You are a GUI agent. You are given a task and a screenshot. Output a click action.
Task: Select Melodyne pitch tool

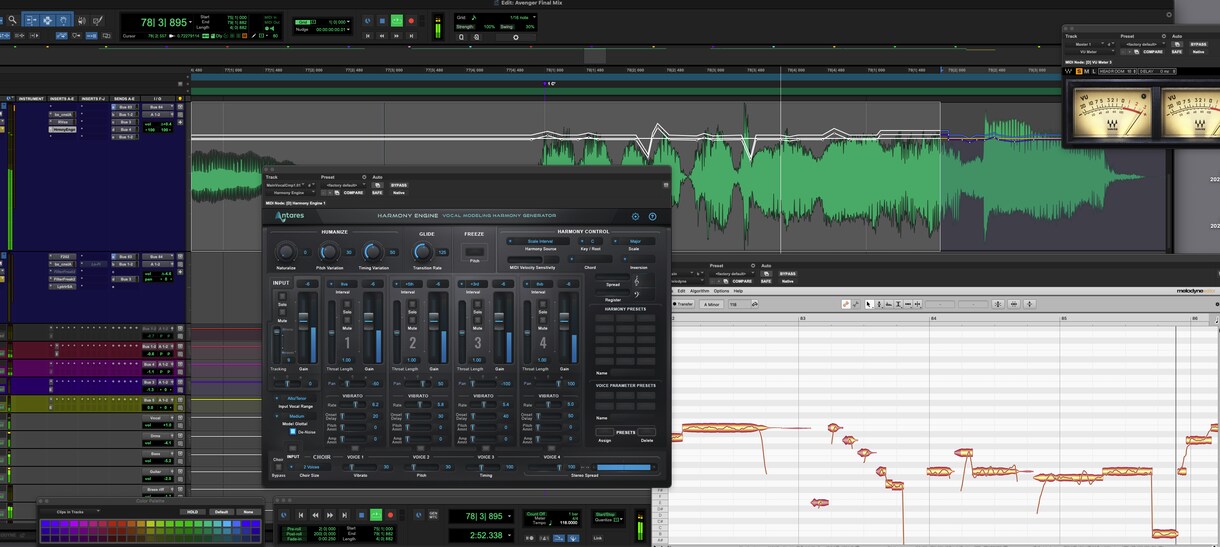pyautogui.click(x=879, y=304)
